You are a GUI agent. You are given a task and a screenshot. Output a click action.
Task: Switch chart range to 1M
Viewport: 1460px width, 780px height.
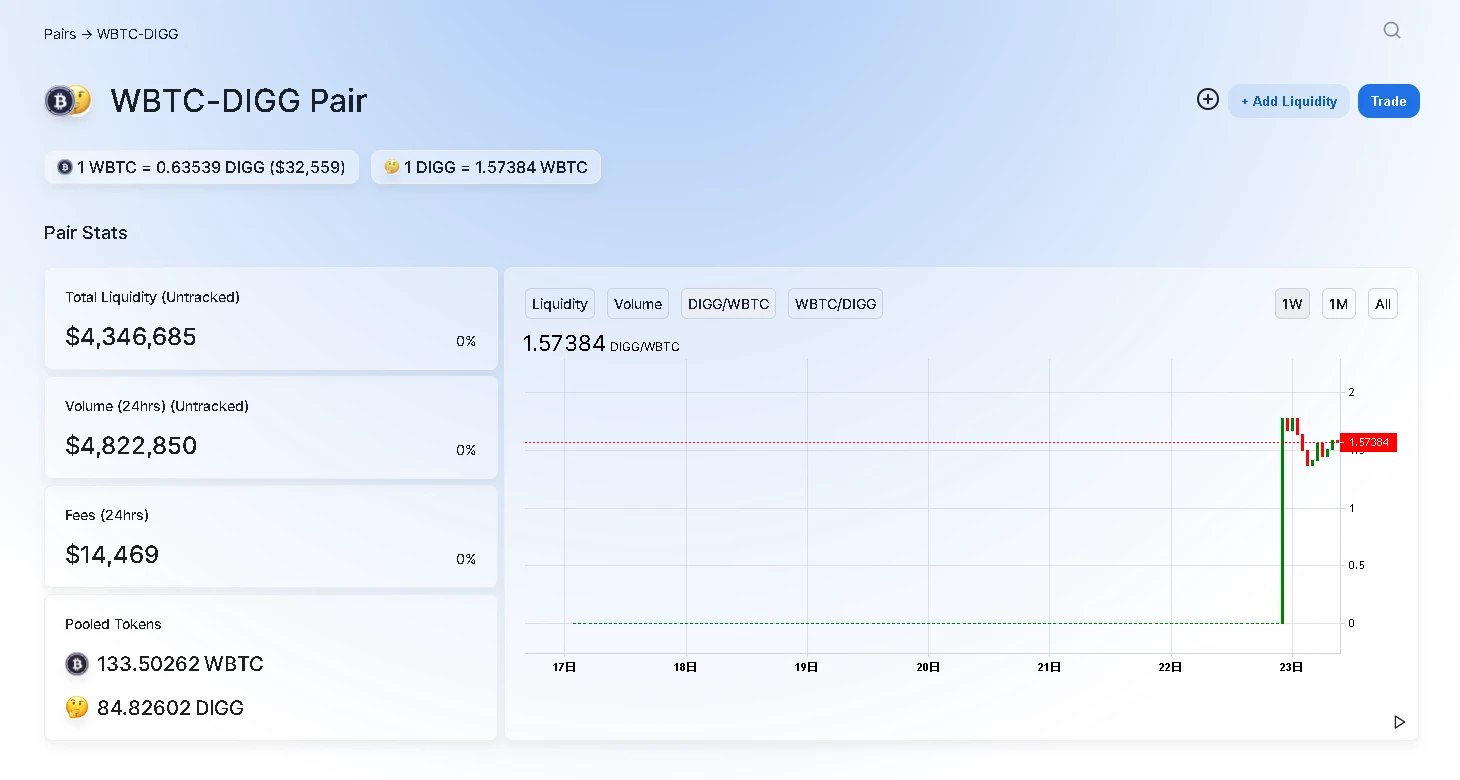pos(1338,304)
